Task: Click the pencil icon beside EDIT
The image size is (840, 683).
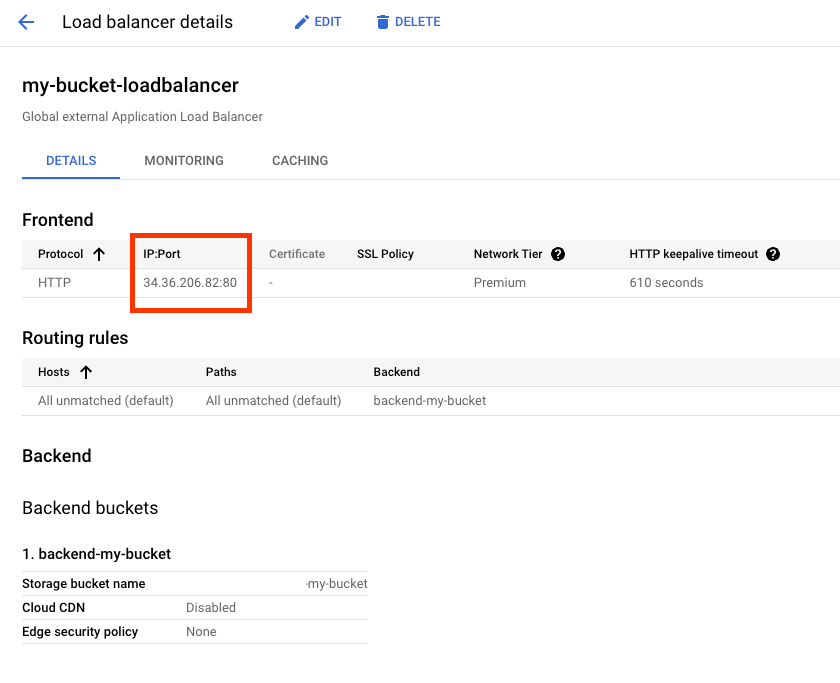Action: tap(301, 22)
